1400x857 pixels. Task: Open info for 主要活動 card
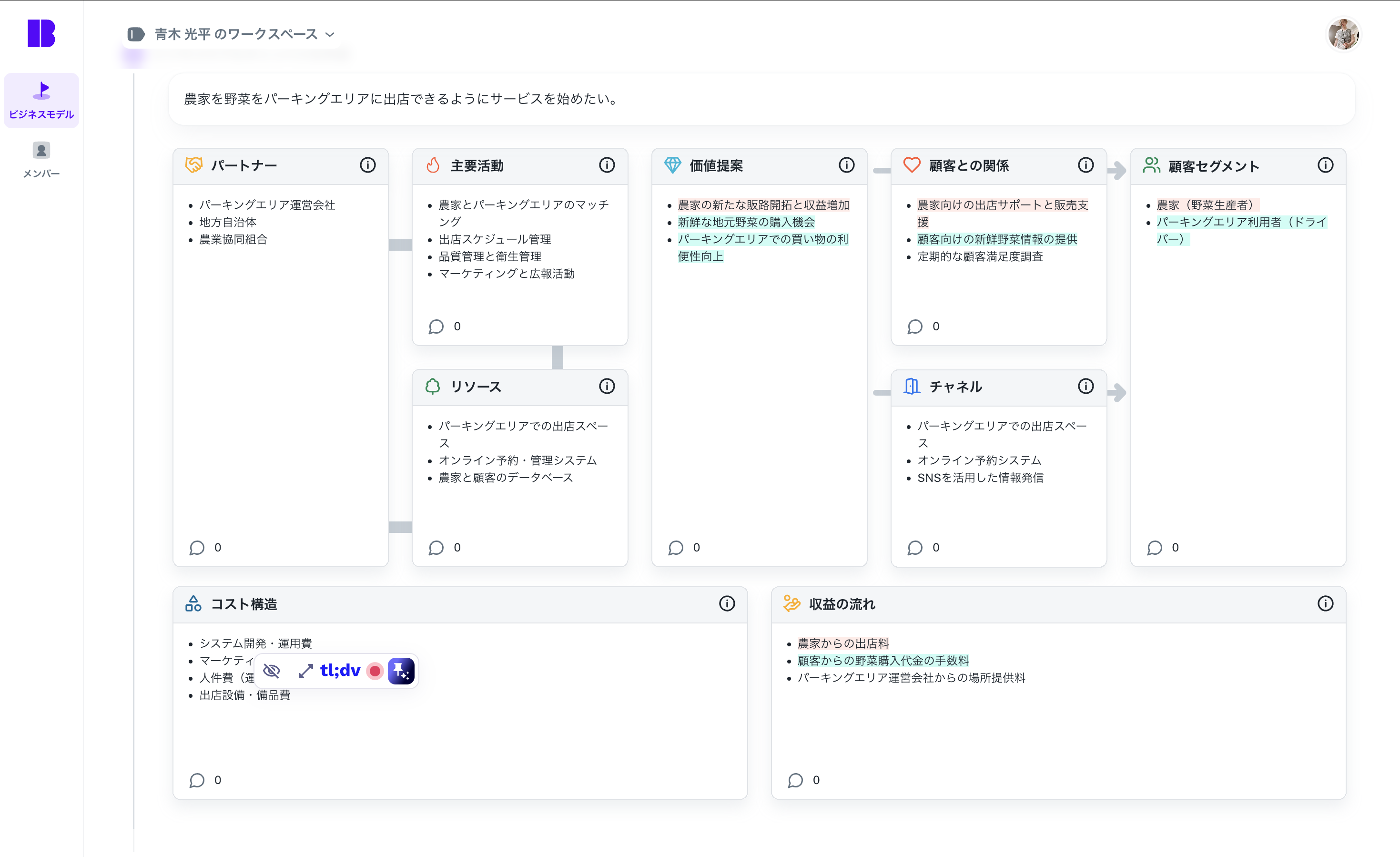(x=607, y=165)
